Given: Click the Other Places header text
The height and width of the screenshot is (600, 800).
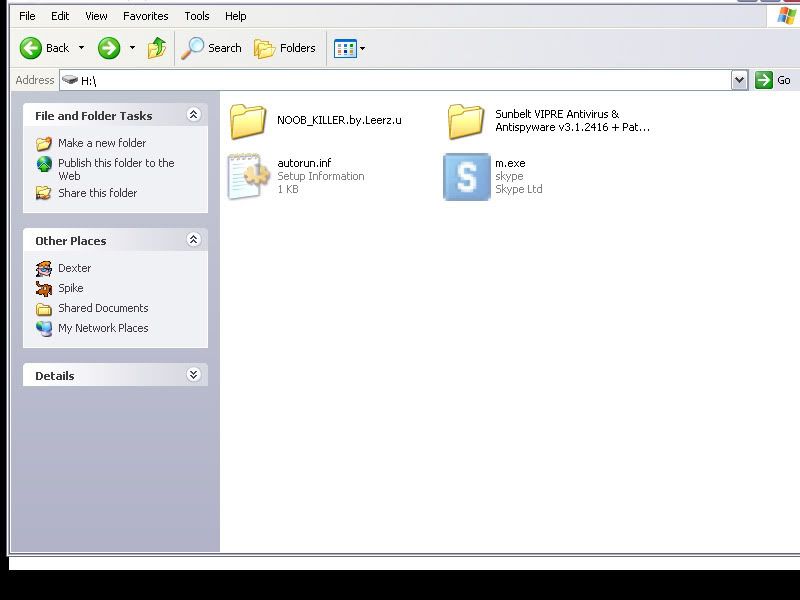Looking at the screenshot, I should point(71,241).
